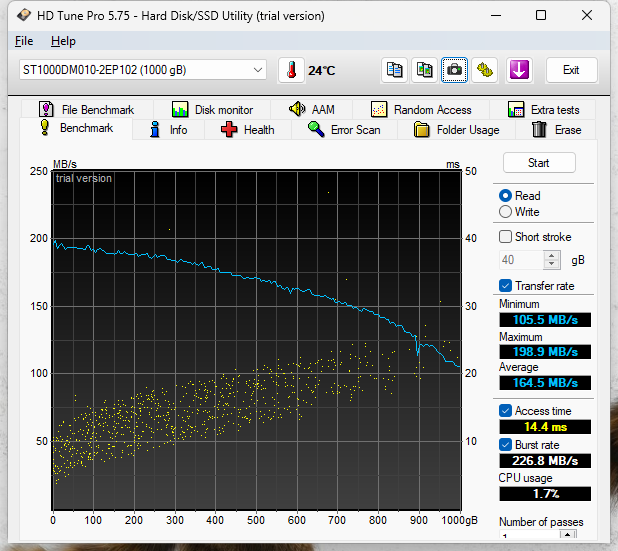Uncheck the Access time checkbox

tap(505, 411)
